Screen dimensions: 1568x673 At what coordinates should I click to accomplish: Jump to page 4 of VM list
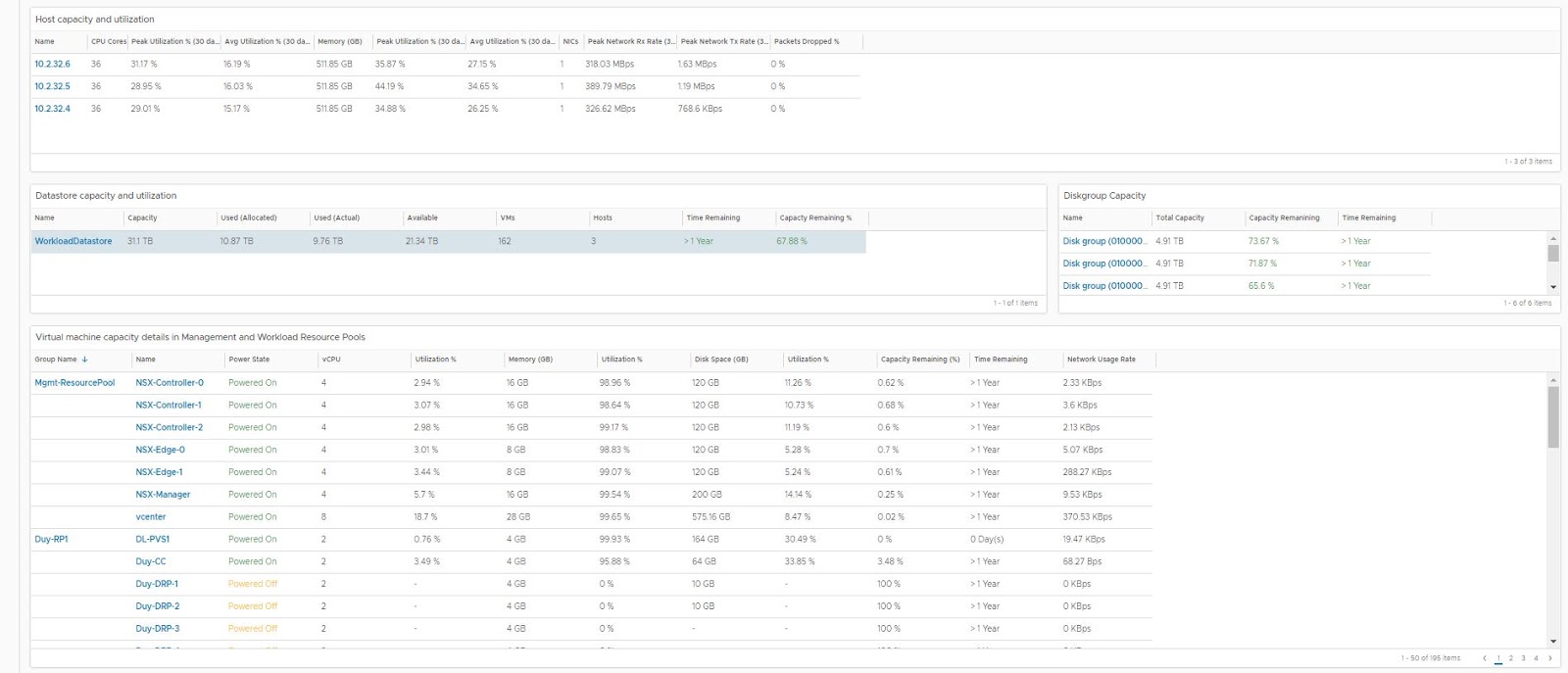tap(1536, 658)
